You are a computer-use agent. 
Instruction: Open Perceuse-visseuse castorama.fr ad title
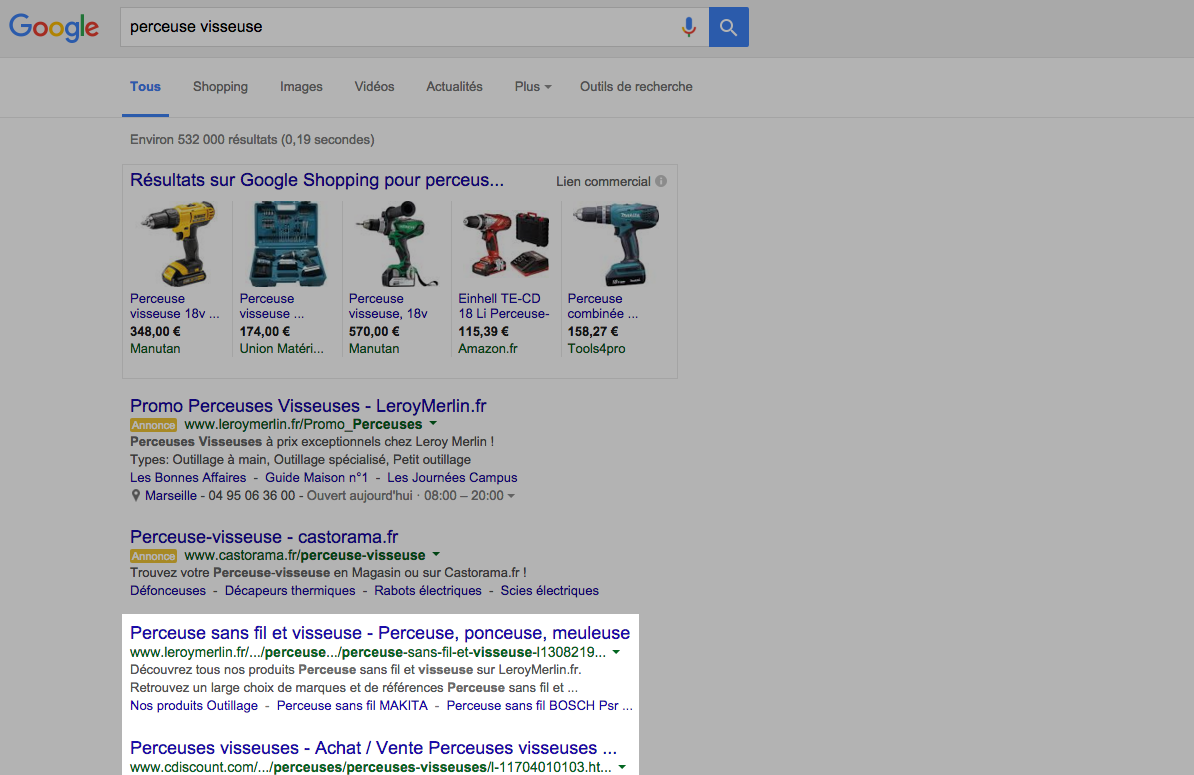264,537
